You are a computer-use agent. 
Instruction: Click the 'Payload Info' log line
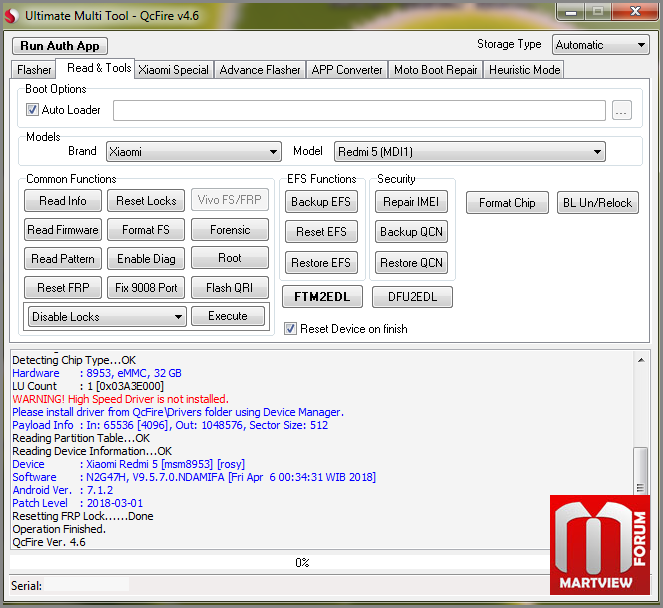(170, 425)
